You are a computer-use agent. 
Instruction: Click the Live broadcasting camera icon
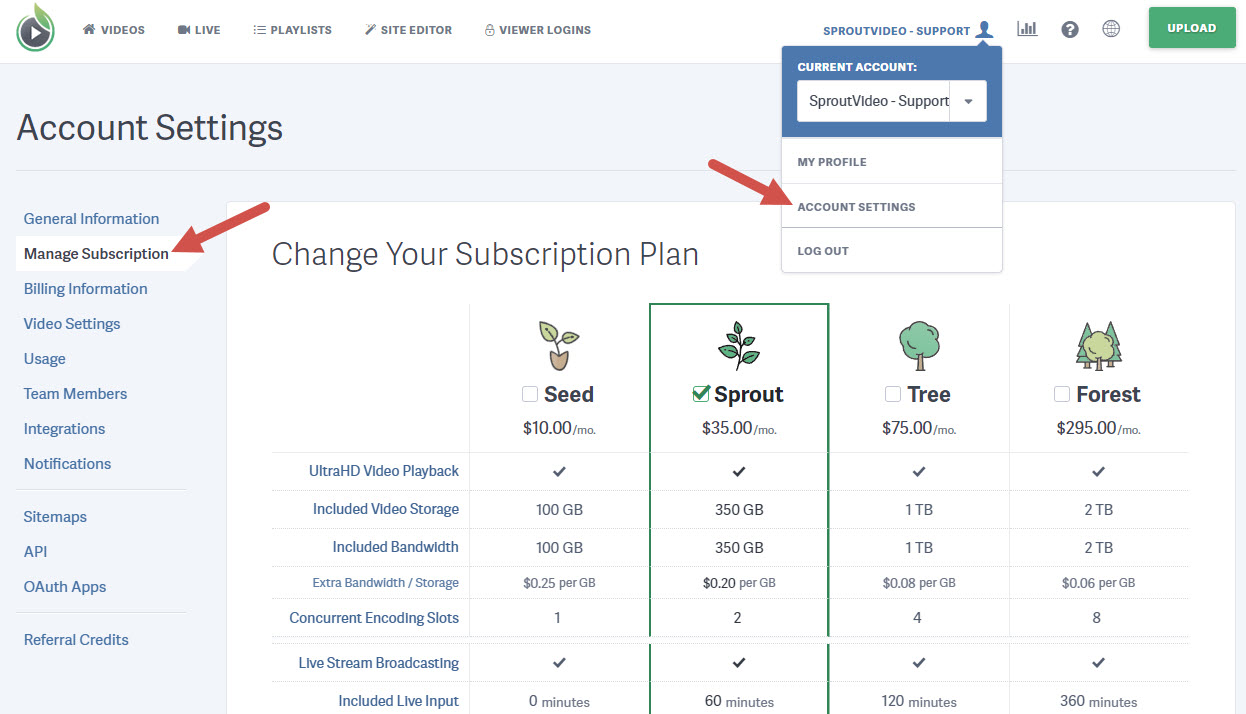coord(185,29)
